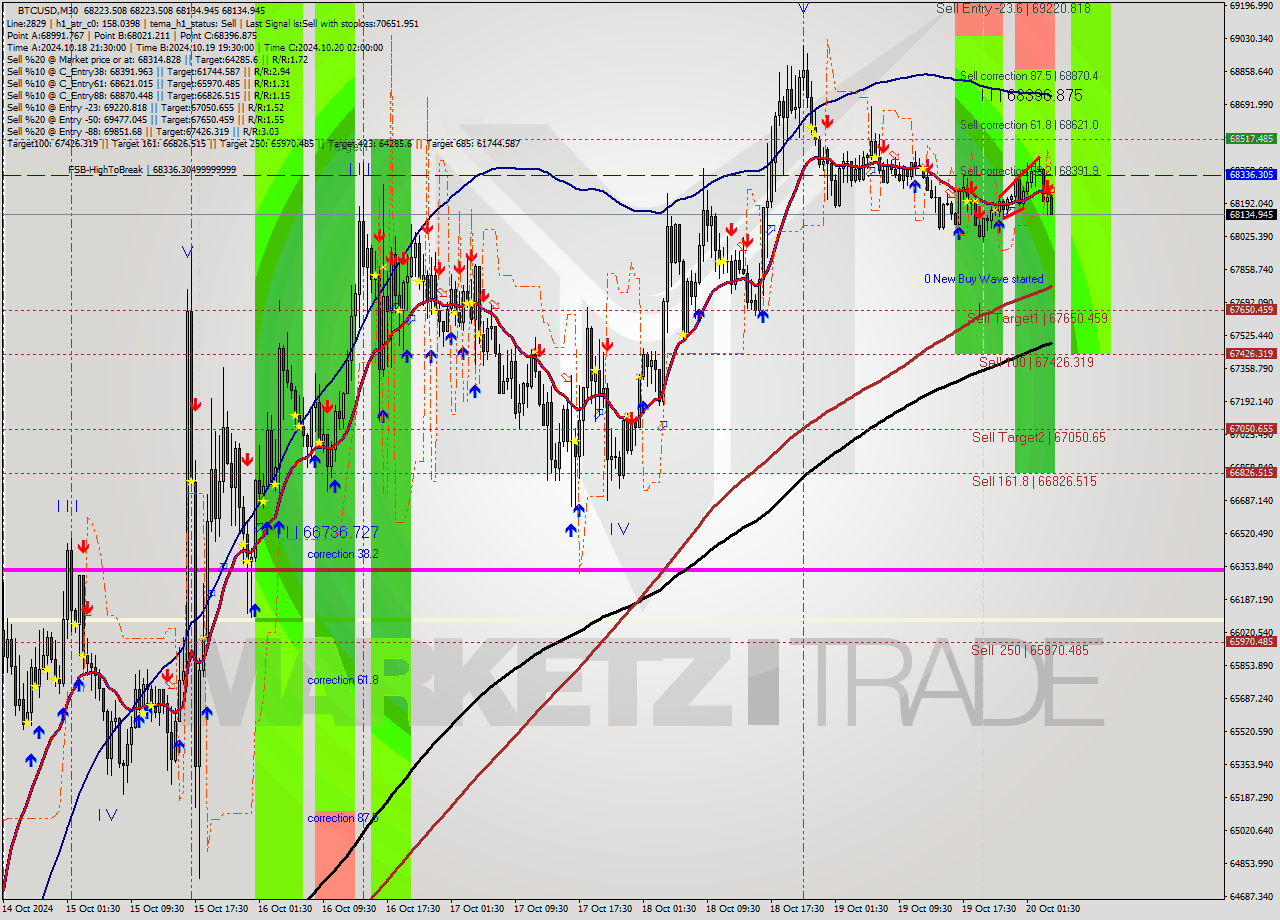Click the 'correction 38.2' label
This screenshot has height=920, width=1280.
pos(344,554)
